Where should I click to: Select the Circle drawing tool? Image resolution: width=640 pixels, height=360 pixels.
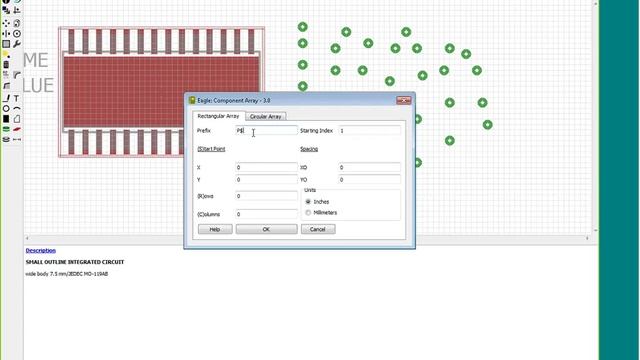coord(6,109)
